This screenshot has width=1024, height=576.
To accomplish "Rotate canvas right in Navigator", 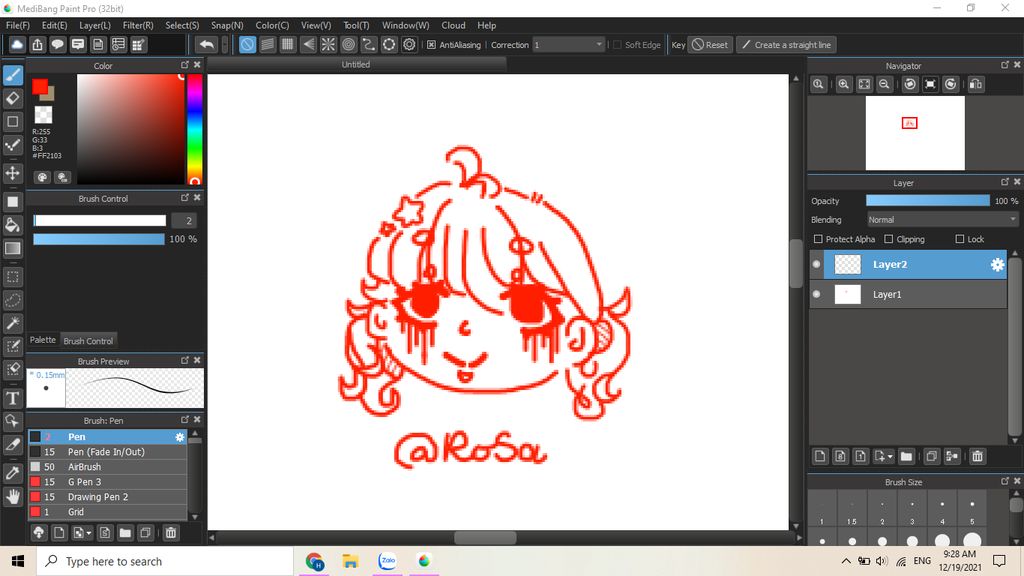I will pyautogui.click(x=950, y=84).
